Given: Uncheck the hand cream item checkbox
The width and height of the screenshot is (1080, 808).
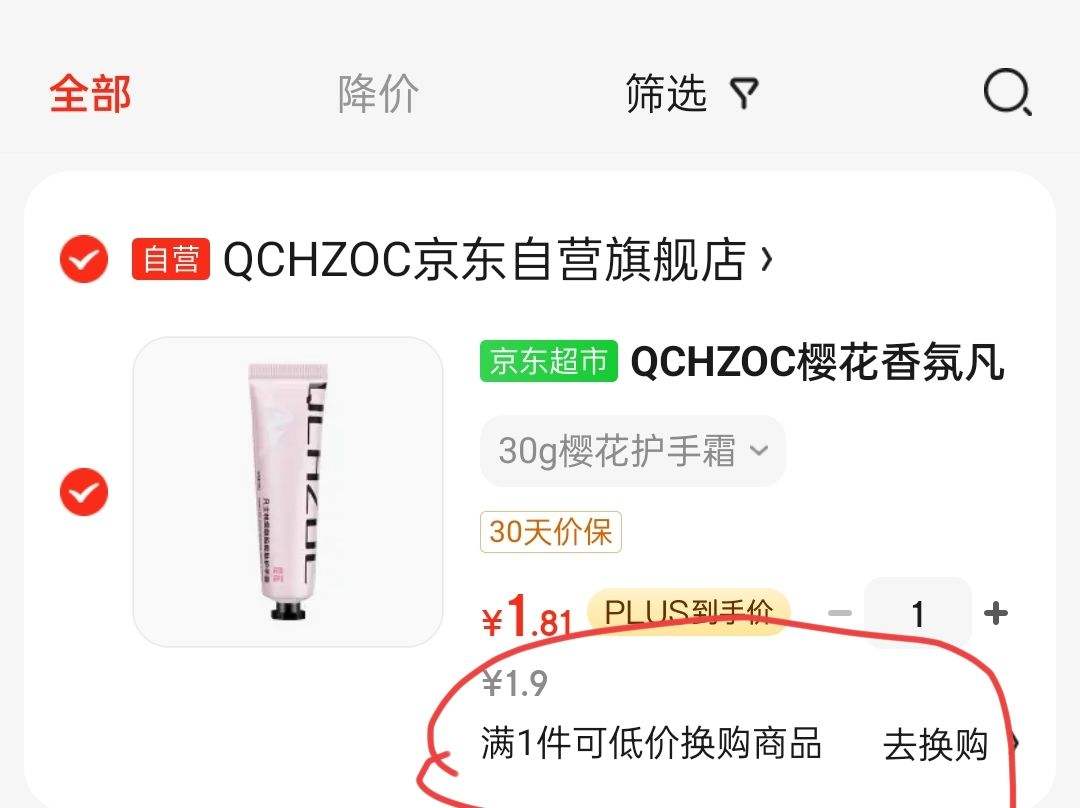Looking at the screenshot, I should (x=84, y=492).
